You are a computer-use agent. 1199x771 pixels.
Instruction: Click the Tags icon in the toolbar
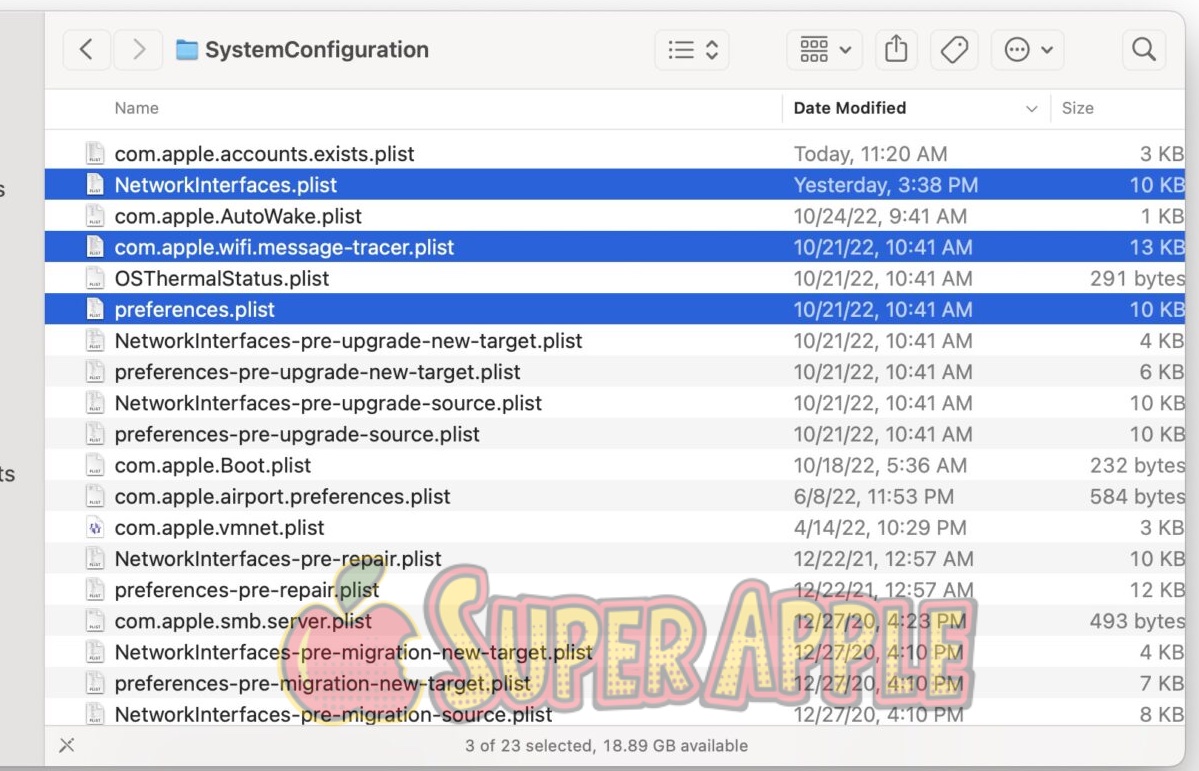click(954, 49)
